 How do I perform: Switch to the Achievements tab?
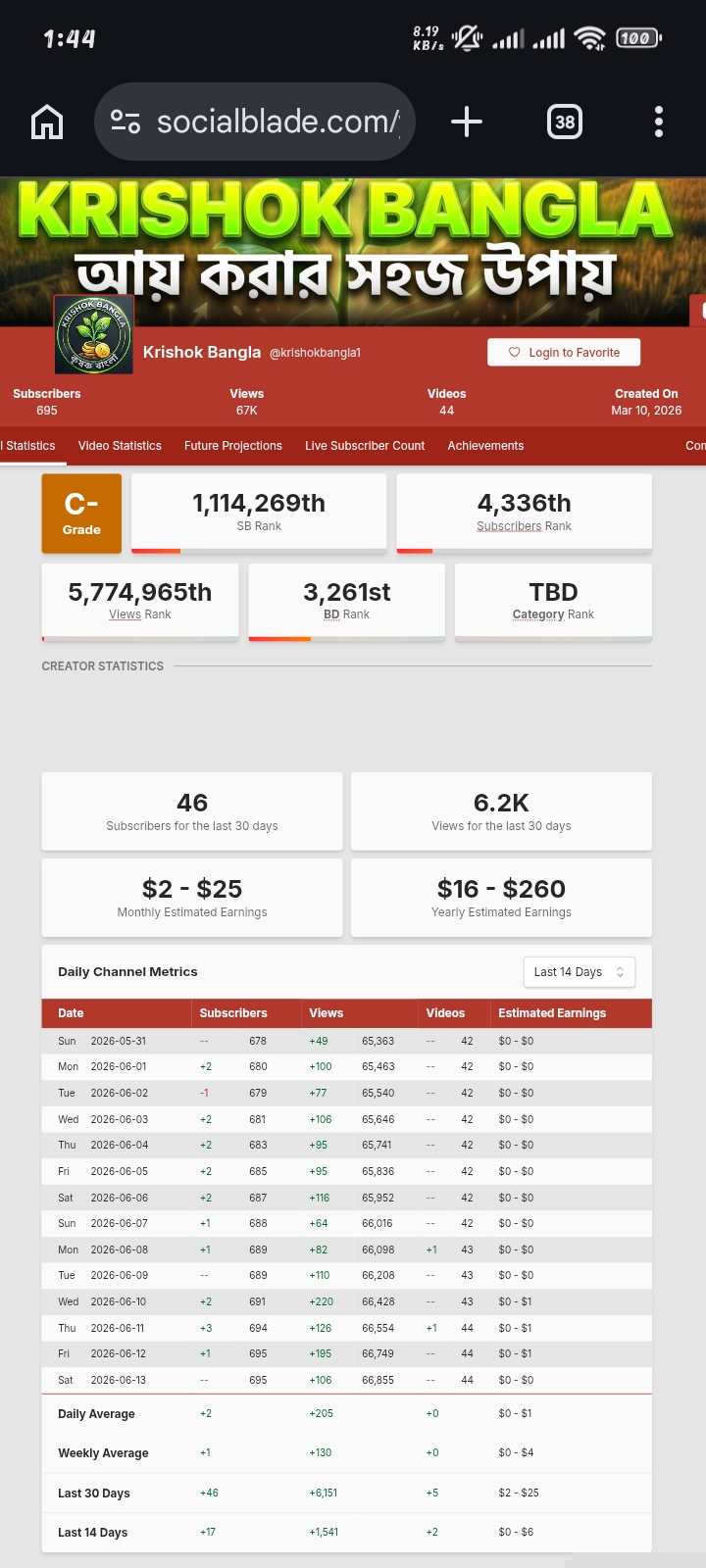click(485, 446)
